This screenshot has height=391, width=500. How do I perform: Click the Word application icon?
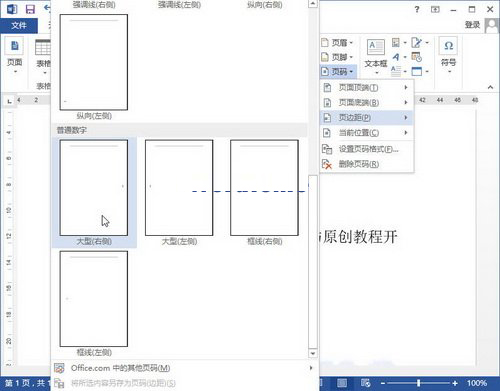(12, 8)
